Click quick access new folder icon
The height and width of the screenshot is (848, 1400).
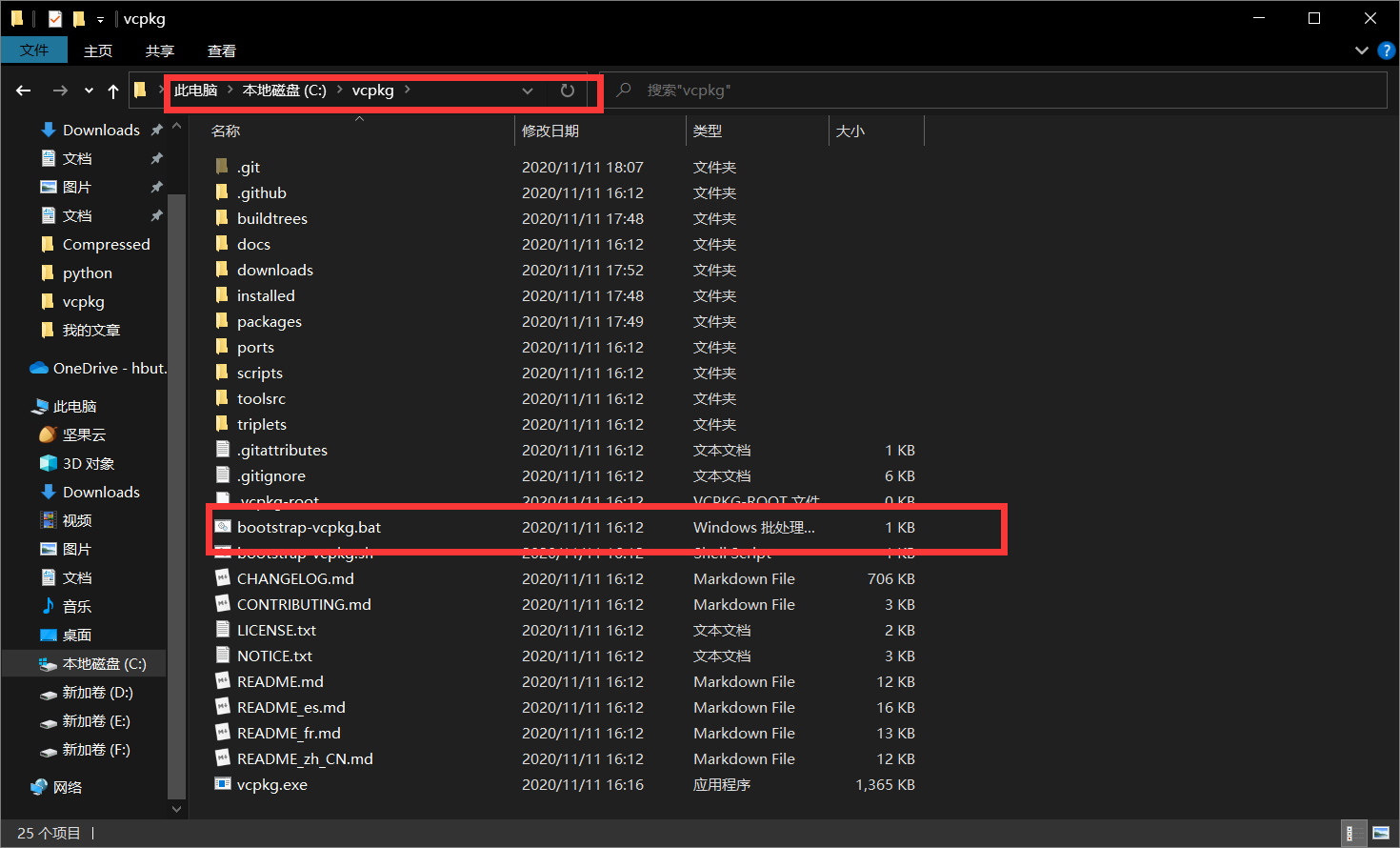pos(78,18)
